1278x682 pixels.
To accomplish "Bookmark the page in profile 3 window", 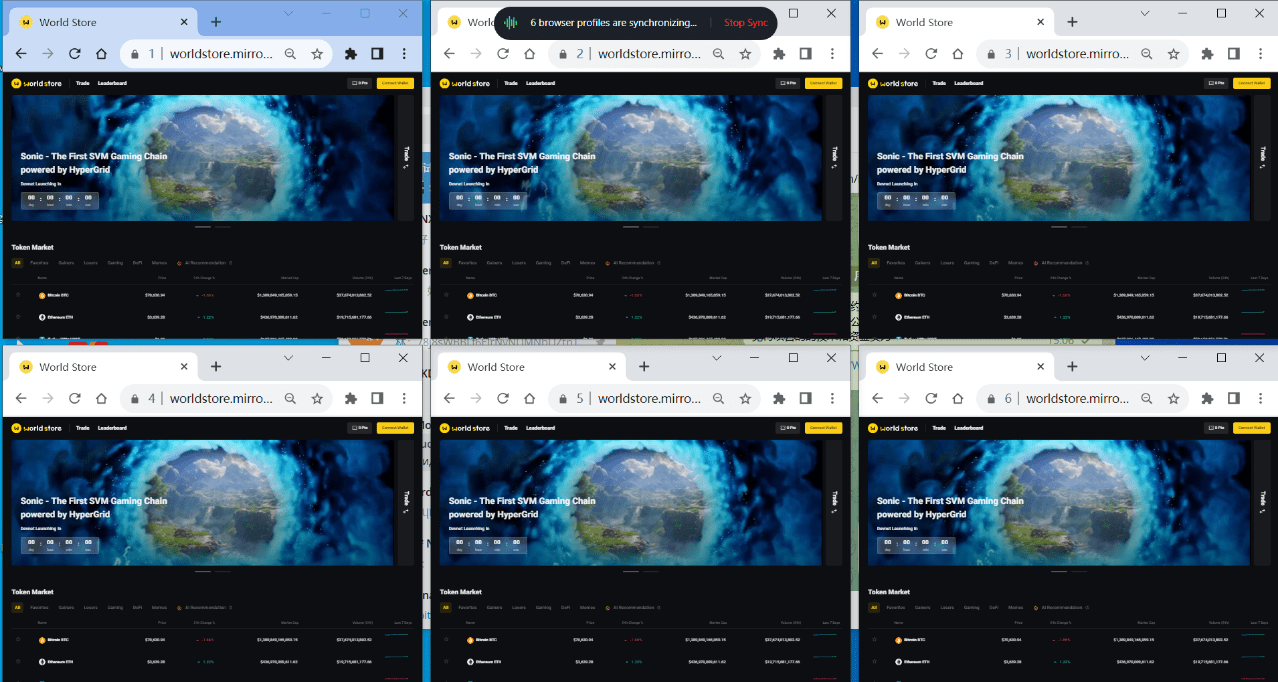I will click(1174, 54).
